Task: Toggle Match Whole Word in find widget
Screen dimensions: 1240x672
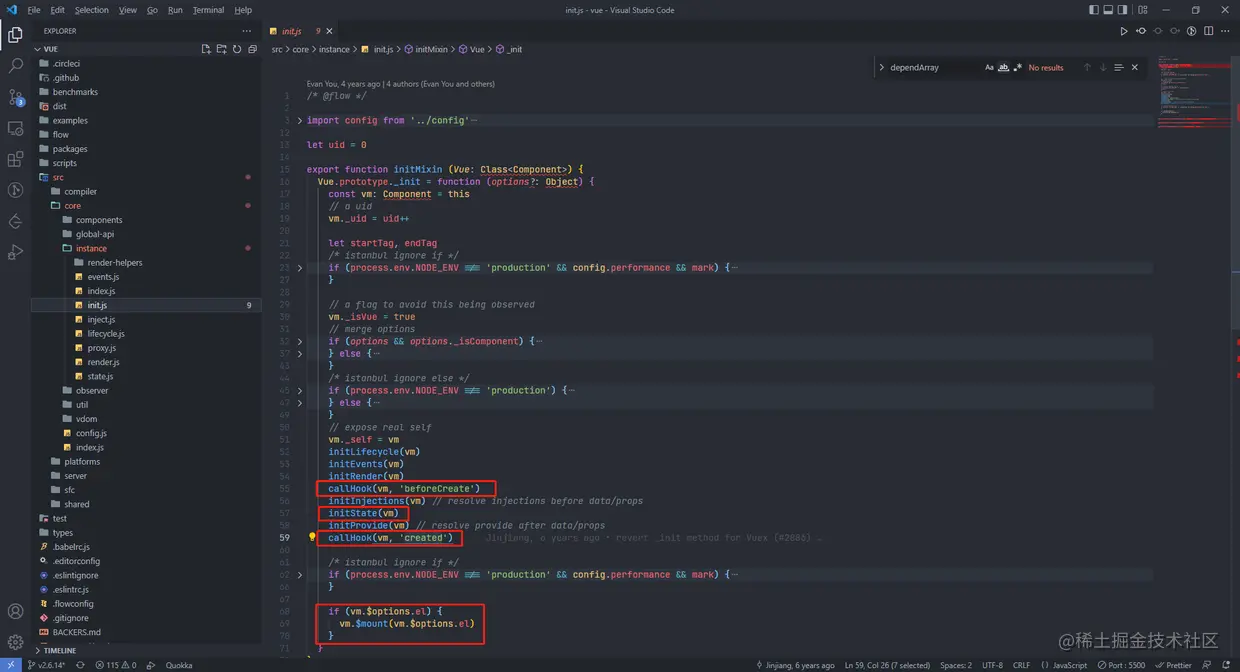Action: pyautogui.click(x=1004, y=67)
